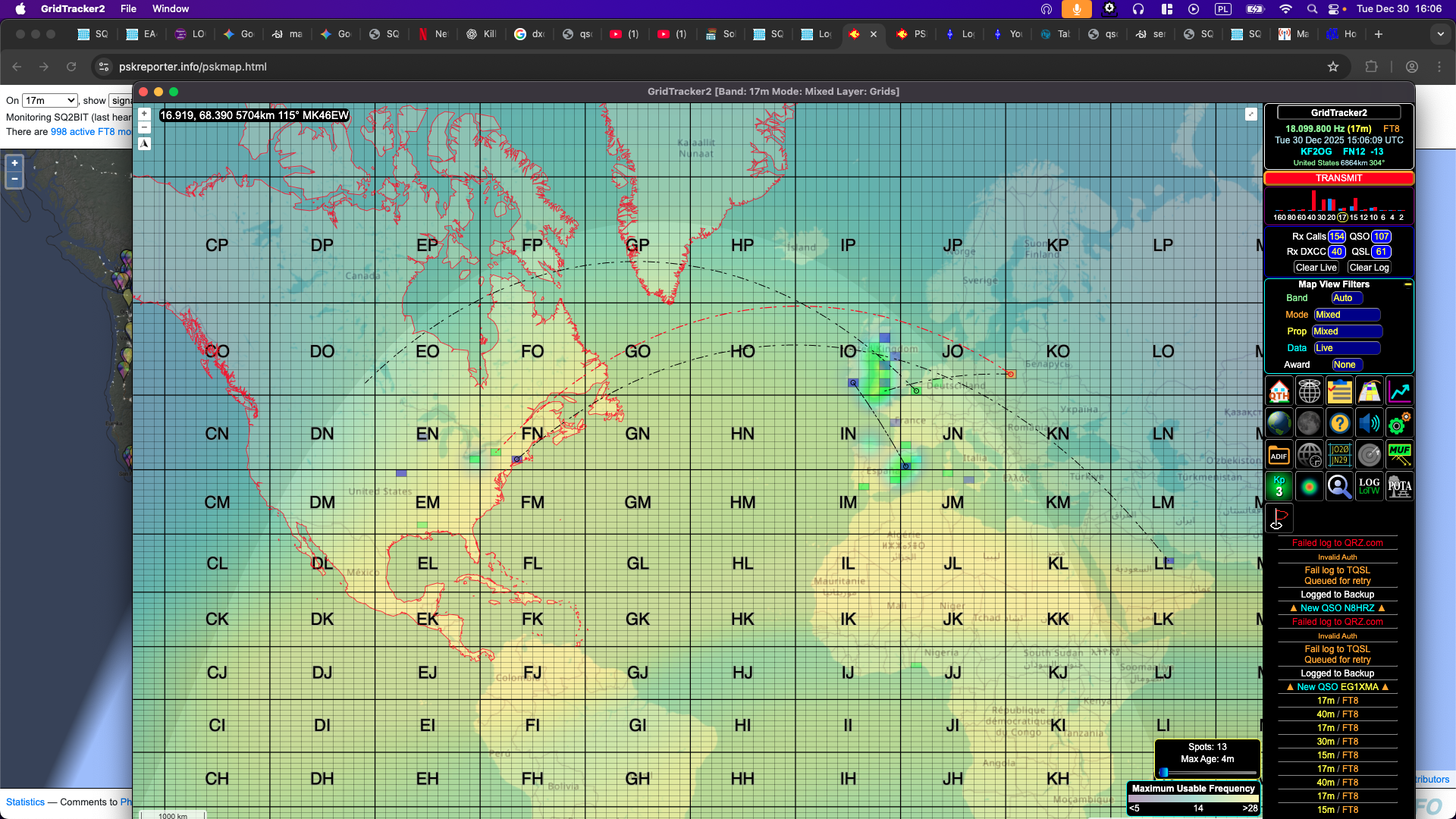Click the Kp index icon

point(1279,486)
